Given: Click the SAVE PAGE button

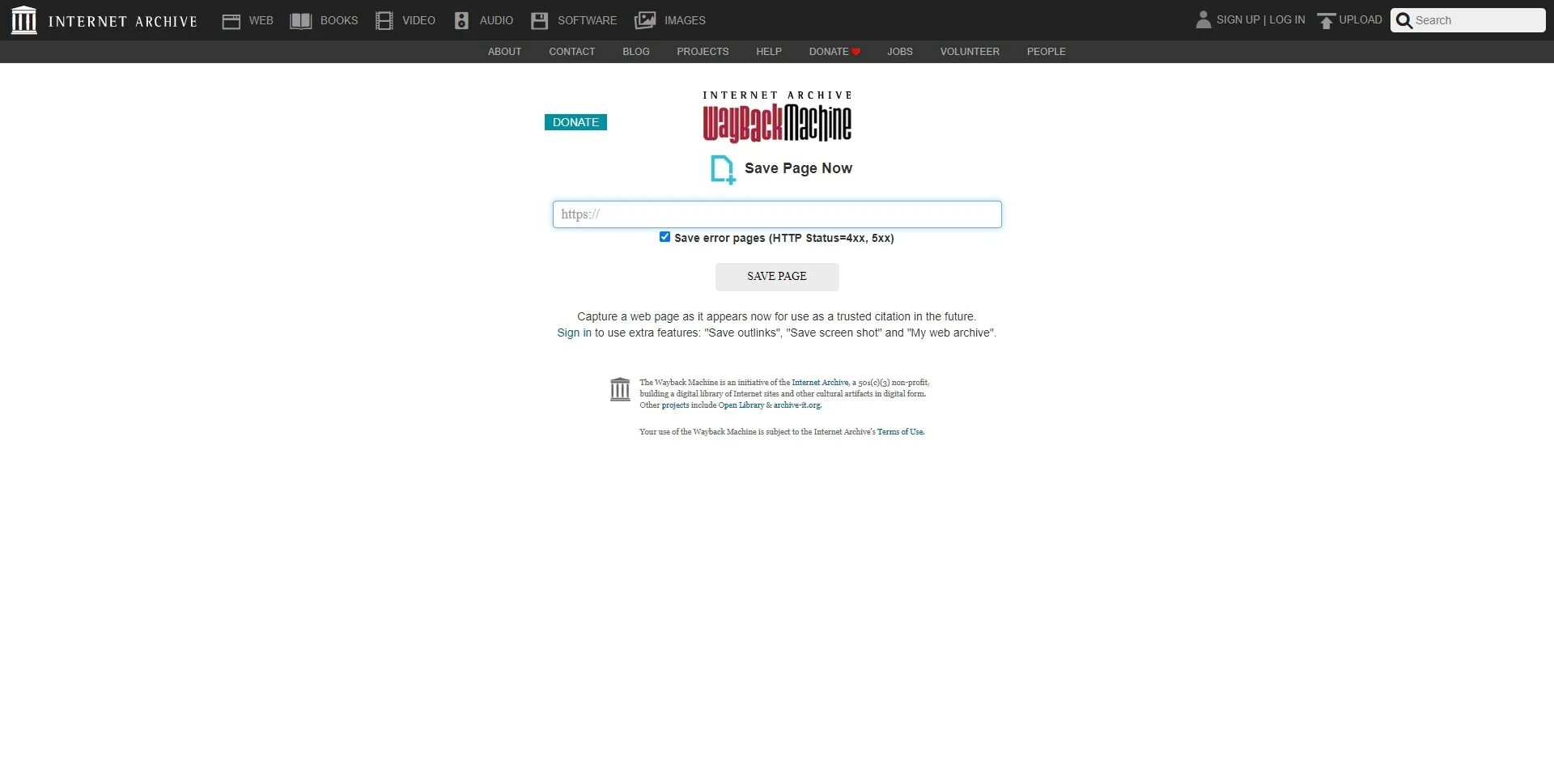Looking at the screenshot, I should pos(777,277).
